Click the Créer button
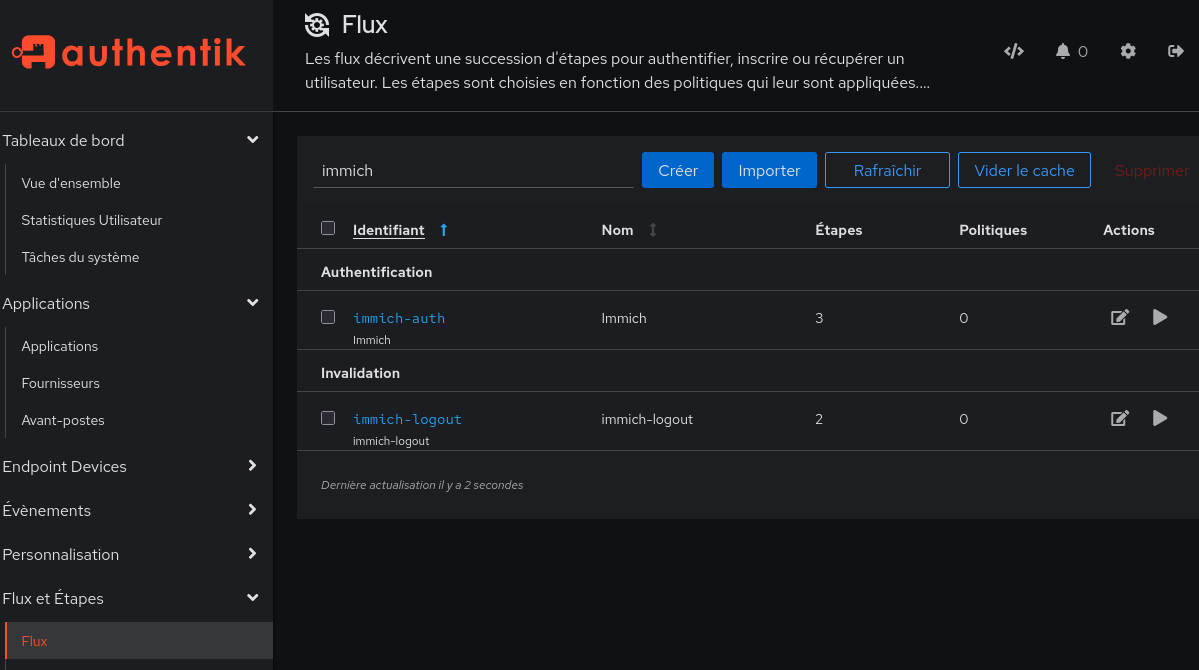 pyautogui.click(x=677, y=170)
